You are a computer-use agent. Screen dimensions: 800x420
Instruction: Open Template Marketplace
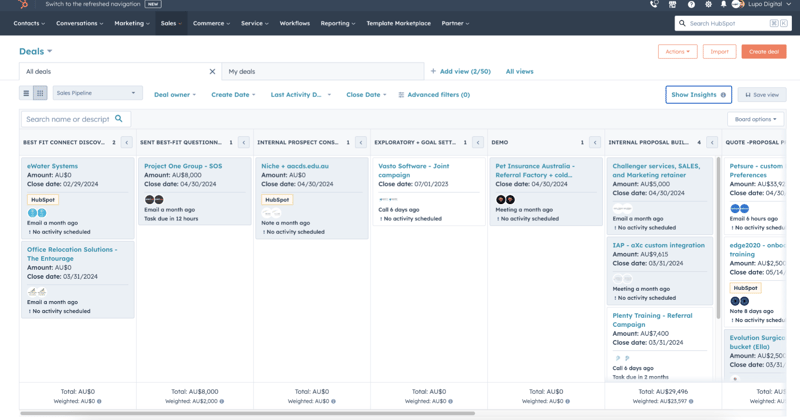point(398,23)
